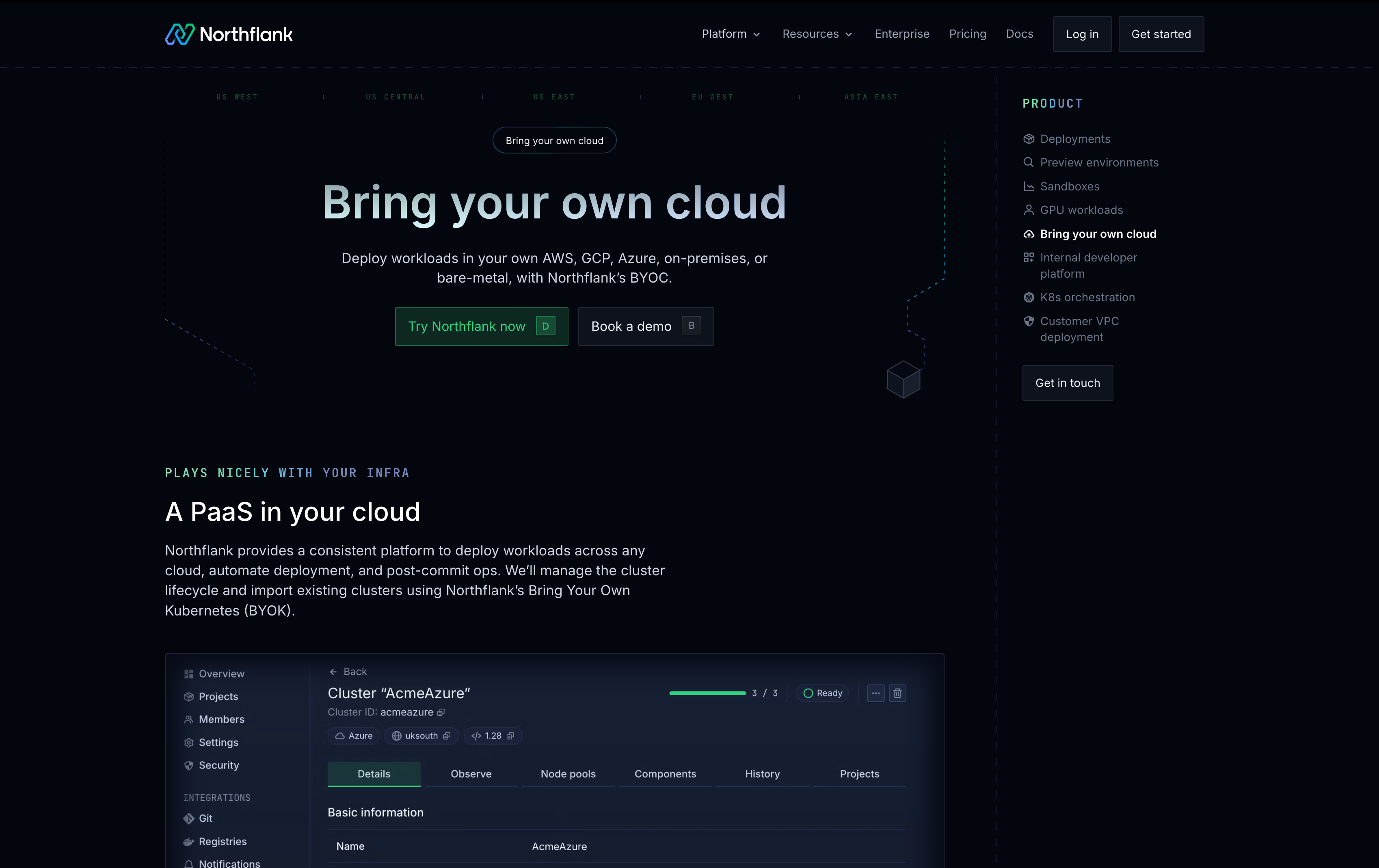Expand the Resources dropdown menu

[817, 35]
